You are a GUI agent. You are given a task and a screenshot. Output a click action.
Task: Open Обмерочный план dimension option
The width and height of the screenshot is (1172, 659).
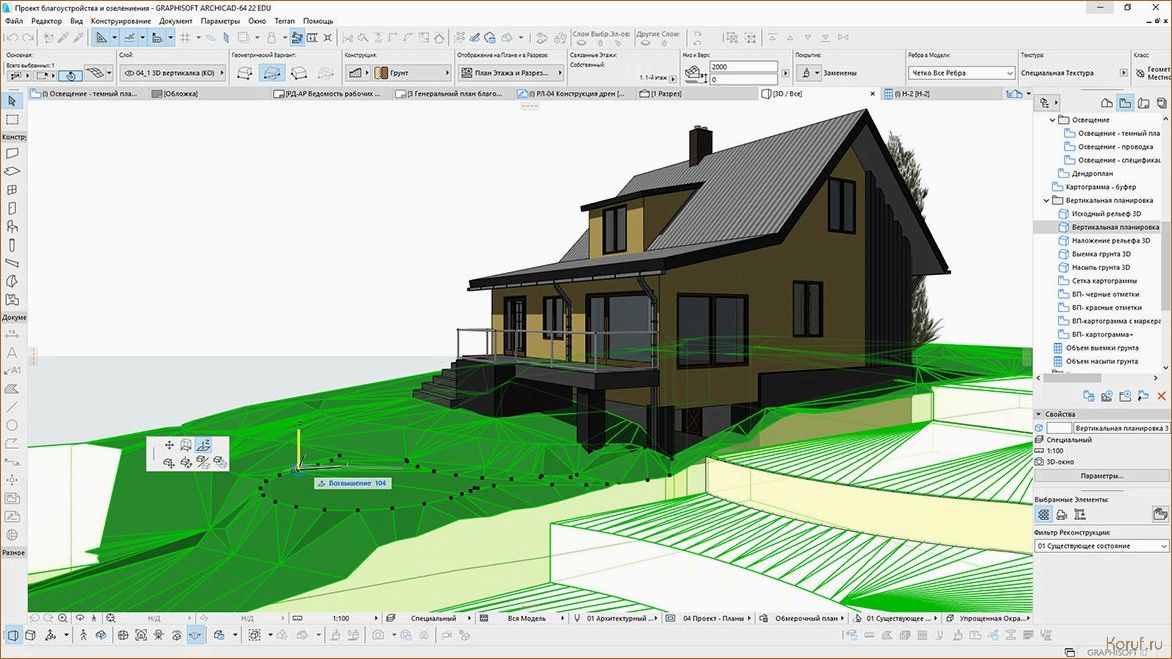click(806, 619)
